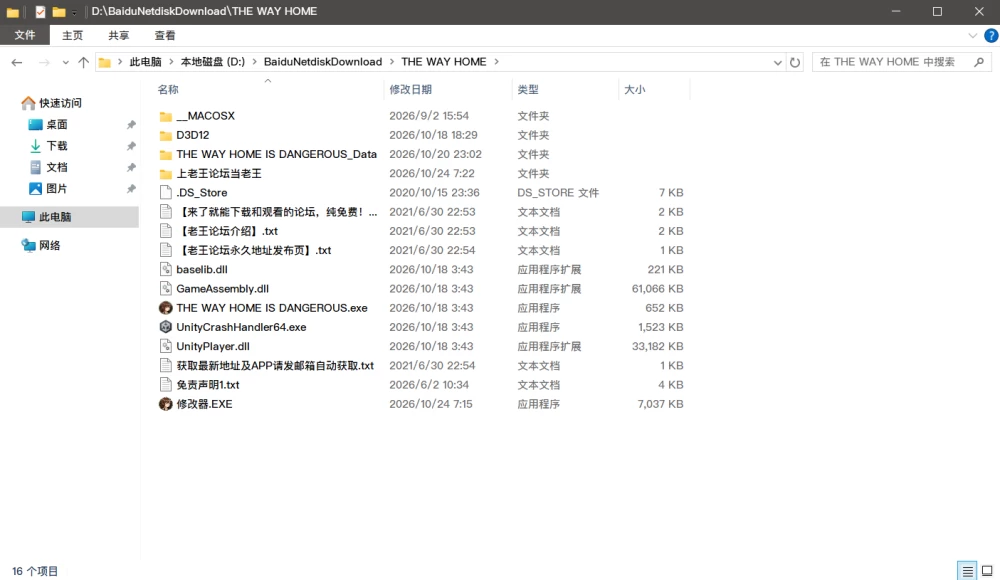
Task: Expand the chevron after THE WAY HOME breadcrumb
Action: tap(496, 62)
